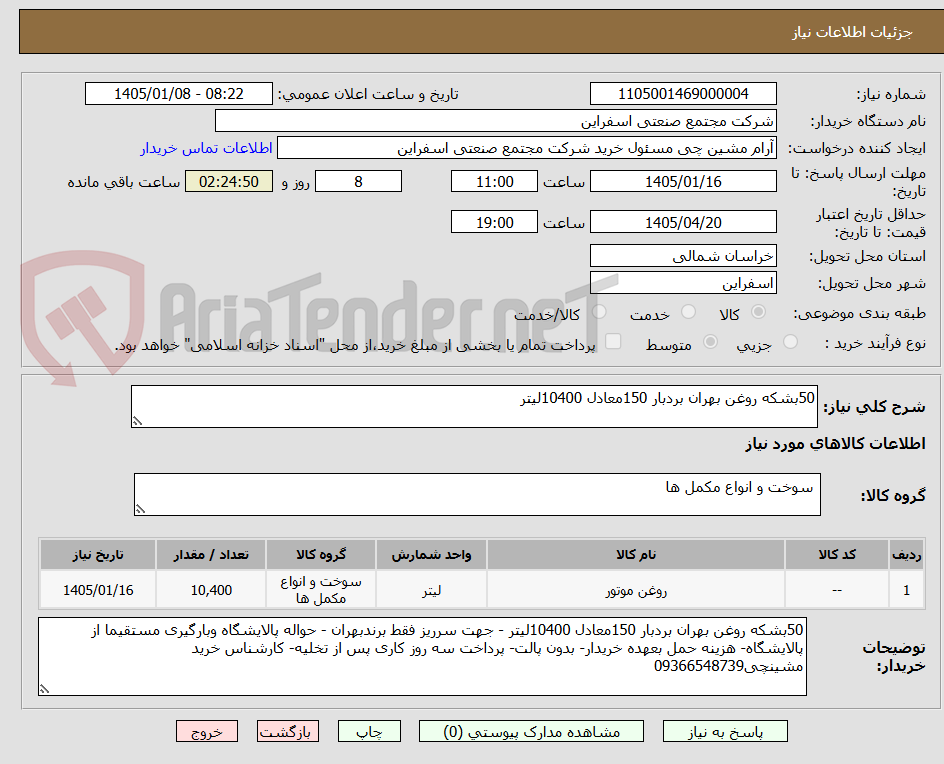This screenshot has height=764, width=944.
Task: Click the response deadline date 1405/01/16 field
Action: pyautogui.click(x=683, y=181)
